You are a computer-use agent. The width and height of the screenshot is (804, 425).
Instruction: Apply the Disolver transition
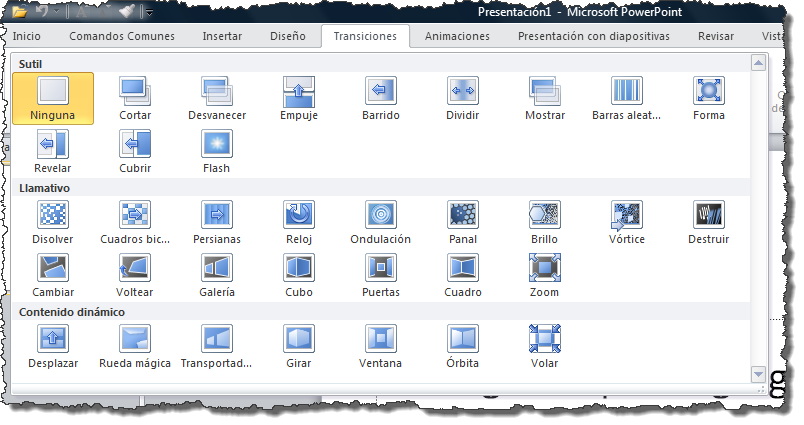click(53, 222)
